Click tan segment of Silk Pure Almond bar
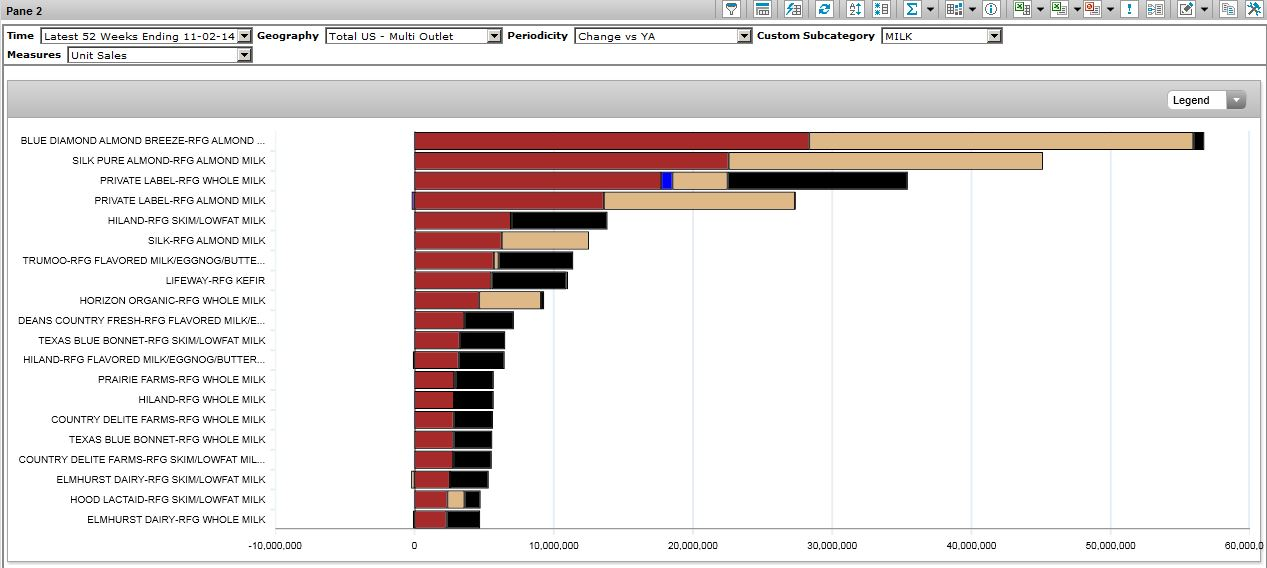 [x=885, y=161]
